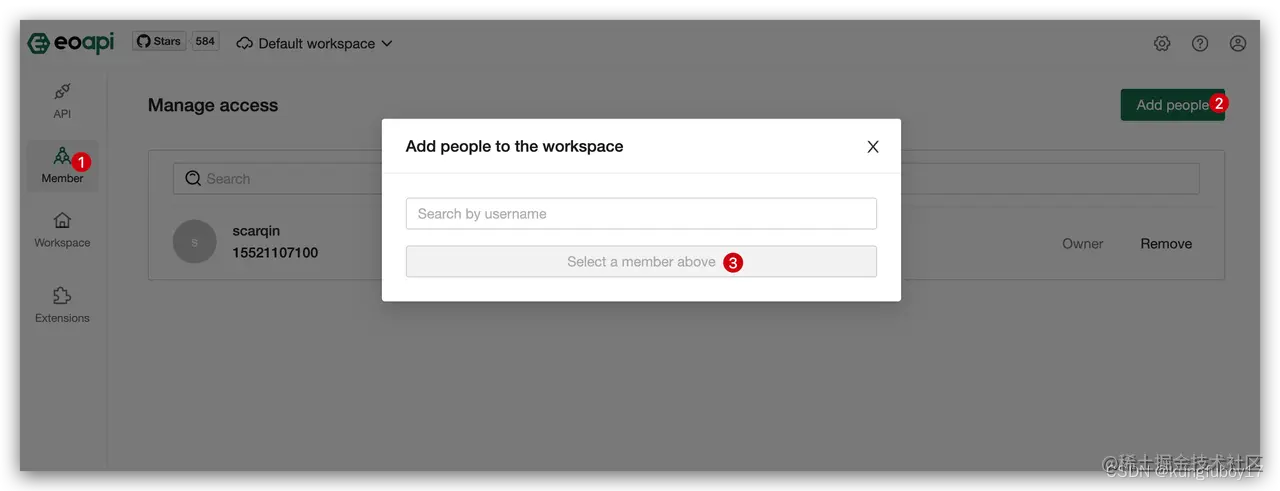Open the GitHub Stars badge
The image size is (1280, 491).
[x=160, y=41]
